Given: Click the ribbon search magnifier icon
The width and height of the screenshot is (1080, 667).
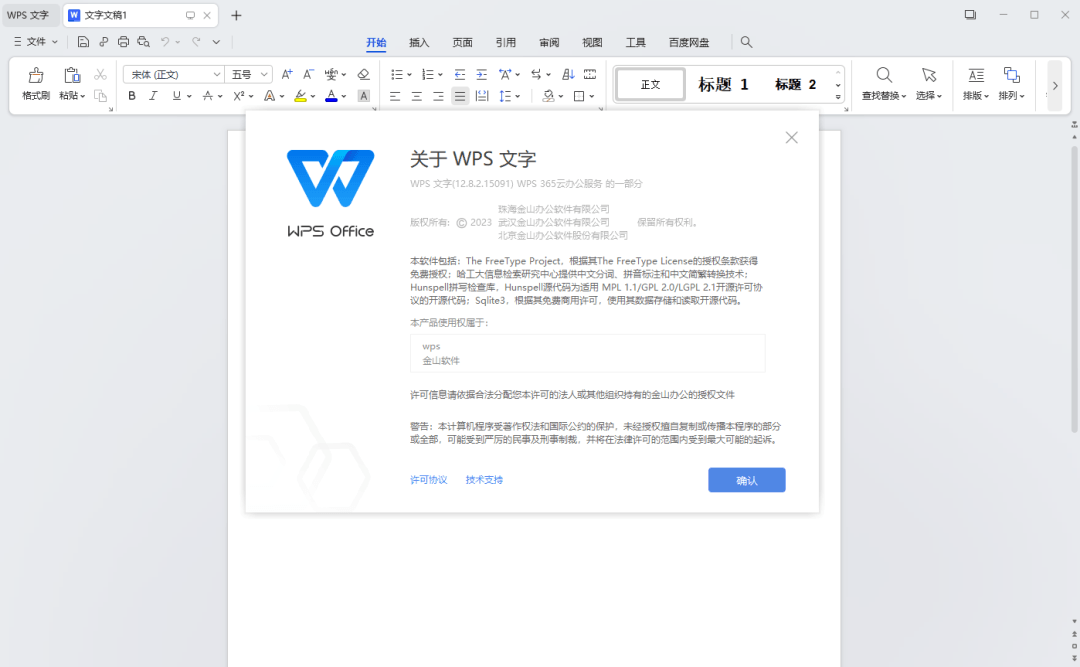Looking at the screenshot, I should 746,42.
